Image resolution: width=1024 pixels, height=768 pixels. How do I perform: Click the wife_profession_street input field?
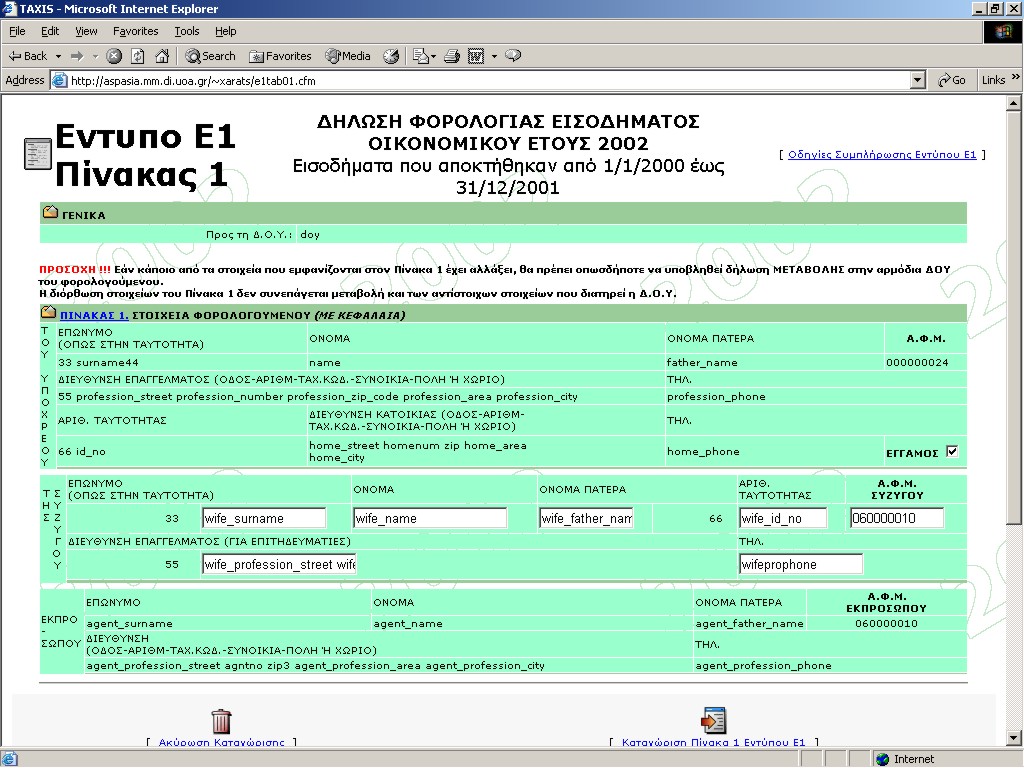point(279,564)
